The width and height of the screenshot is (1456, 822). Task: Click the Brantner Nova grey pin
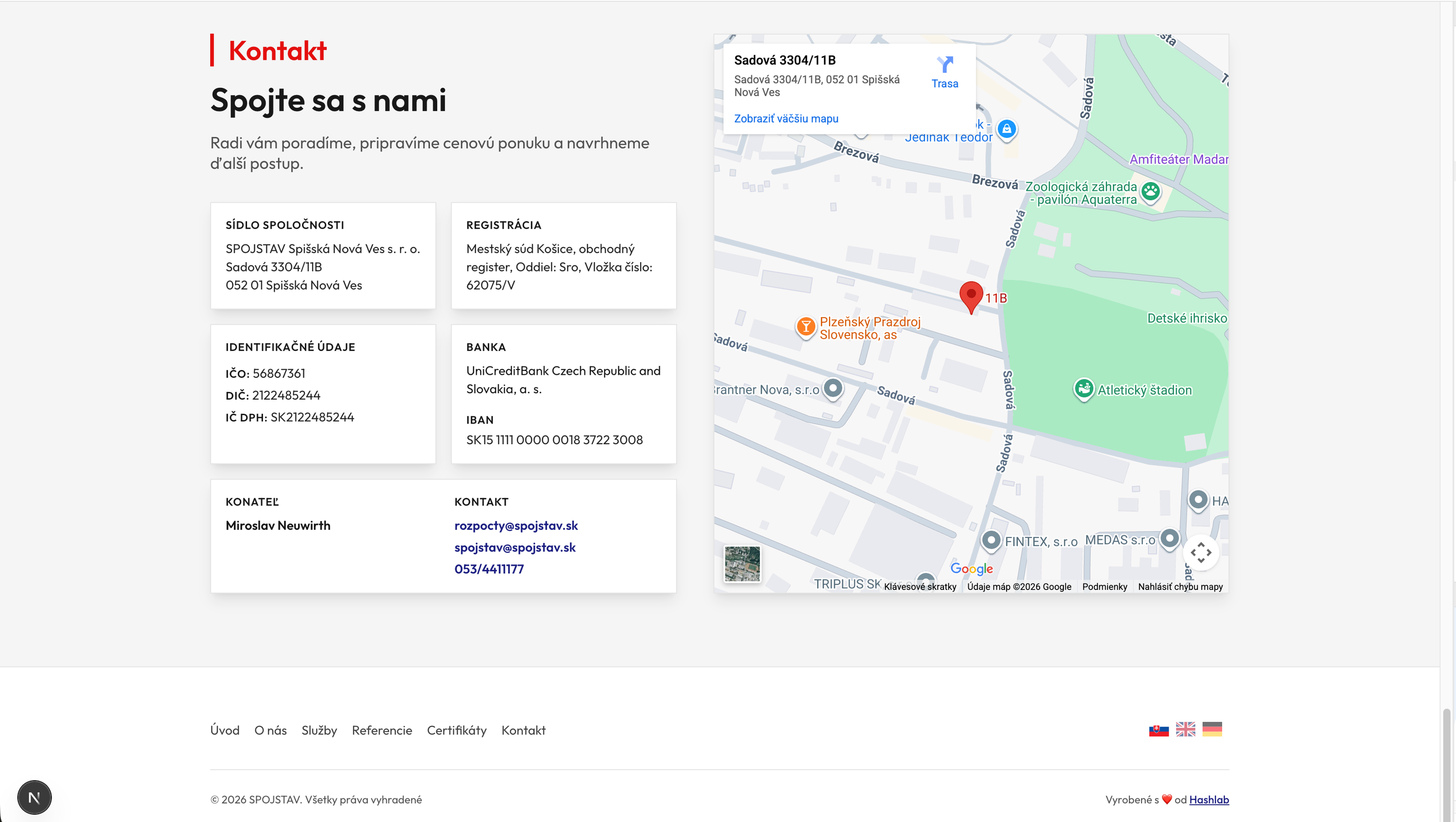[832, 389]
